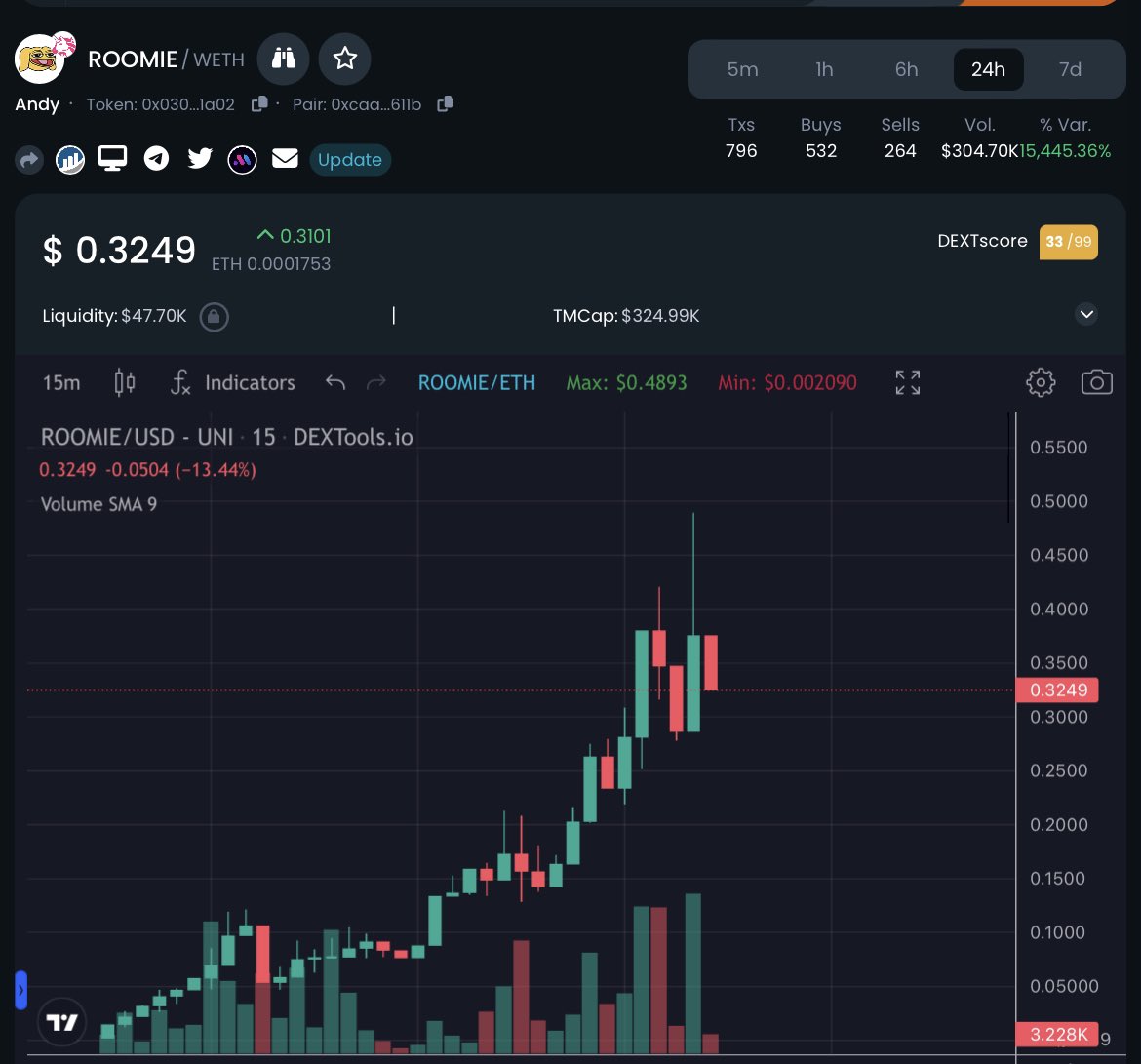Viewport: 1141px width, 1064px height.
Task: Click the Volume SMA 9 indicator label
Action: click(98, 504)
